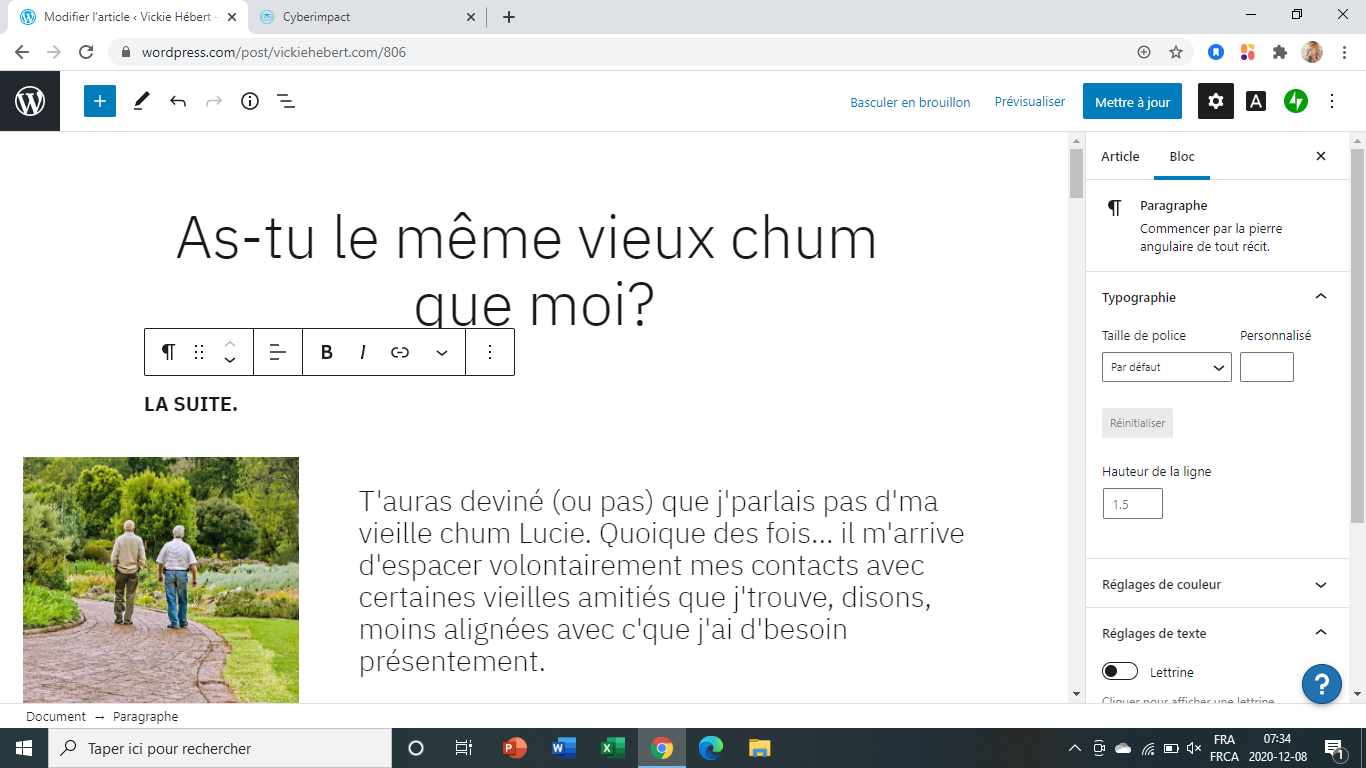Click the Hauteur de la ligne field
The height and width of the screenshot is (768, 1366).
pos(1132,504)
